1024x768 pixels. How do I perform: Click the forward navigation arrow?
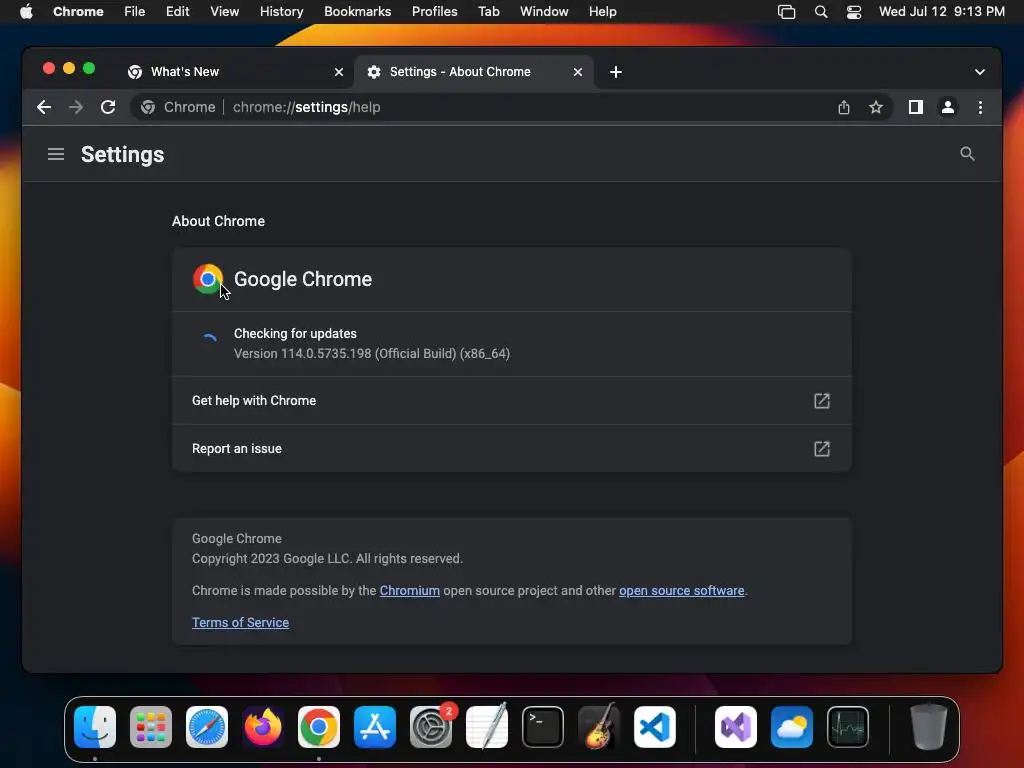pos(76,107)
